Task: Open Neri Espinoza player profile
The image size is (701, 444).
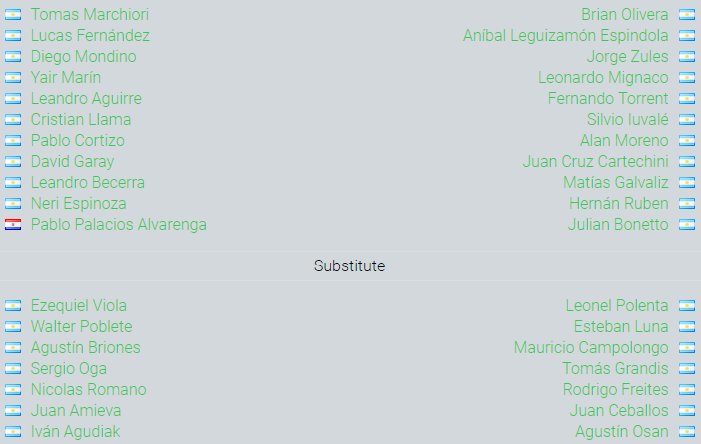Action: pyautogui.click(x=79, y=203)
